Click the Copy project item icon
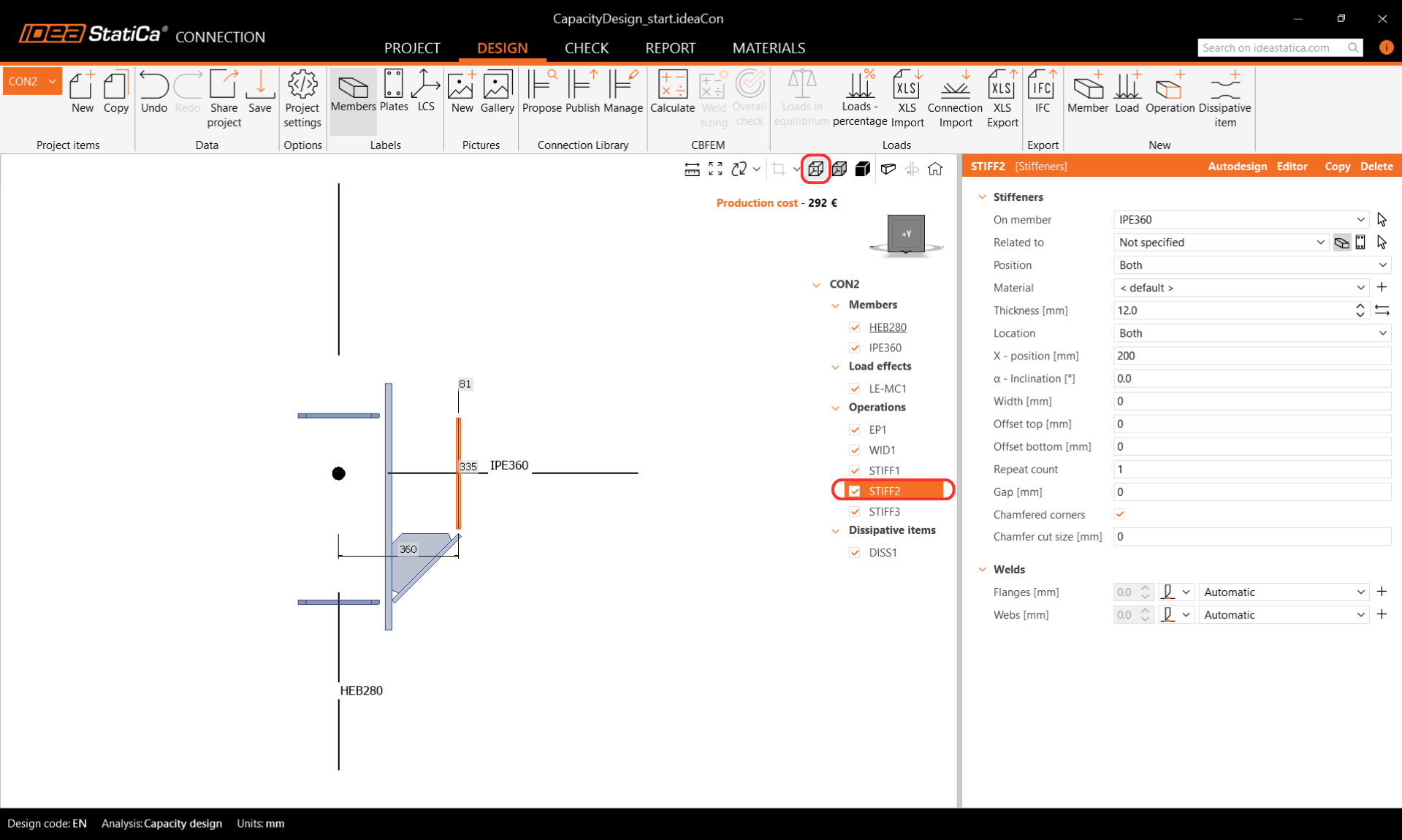 [115, 92]
